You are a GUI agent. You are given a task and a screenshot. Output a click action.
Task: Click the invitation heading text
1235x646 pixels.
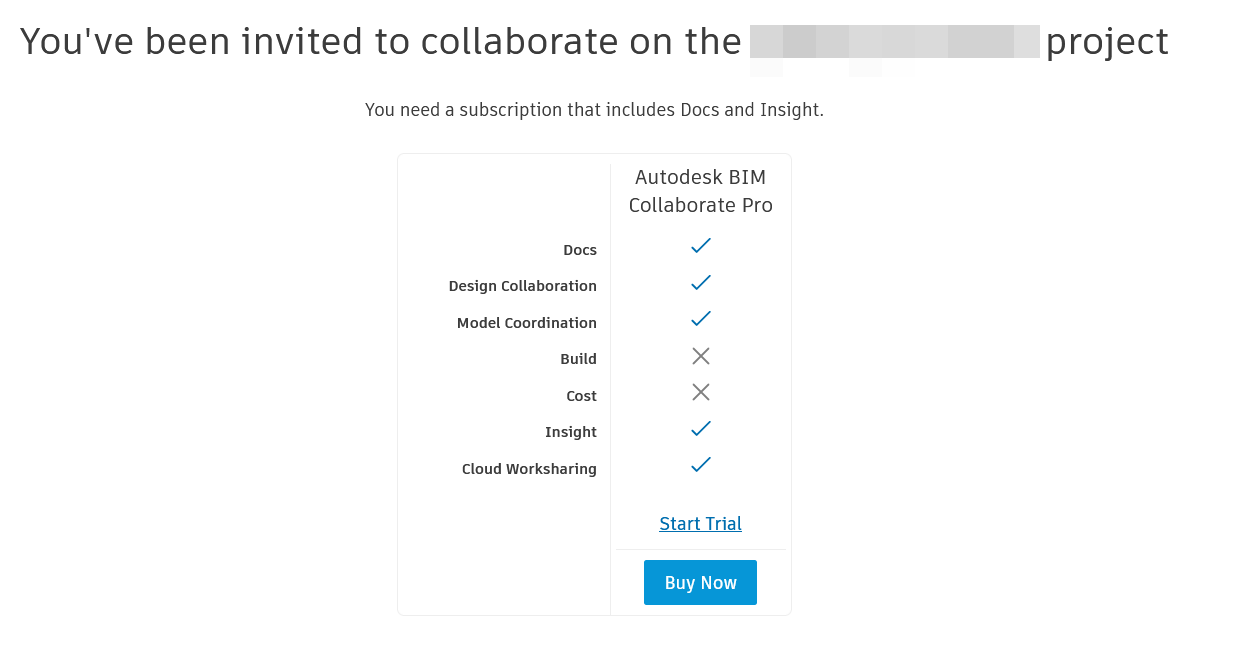[x=380, y=42]
